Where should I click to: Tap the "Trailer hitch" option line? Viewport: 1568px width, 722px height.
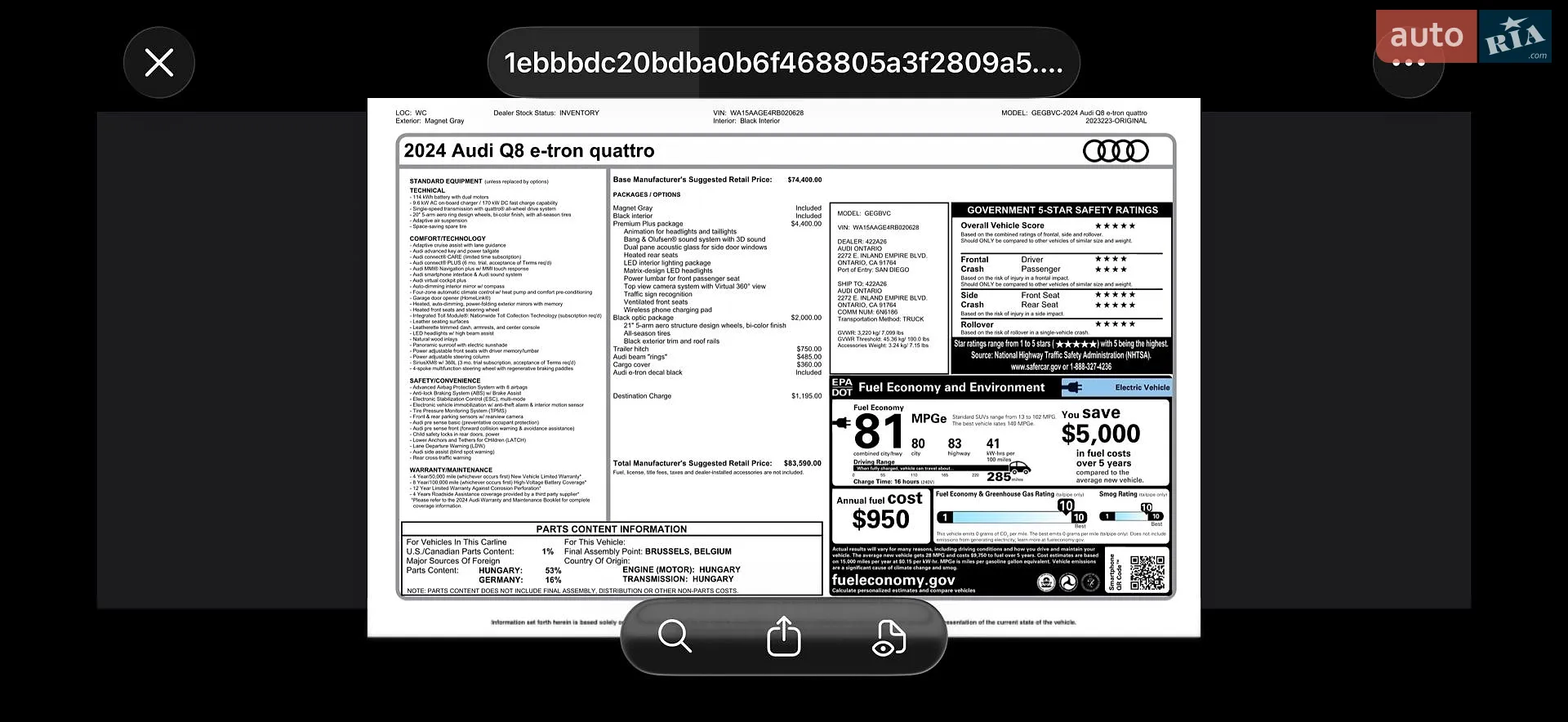[631, 349]
